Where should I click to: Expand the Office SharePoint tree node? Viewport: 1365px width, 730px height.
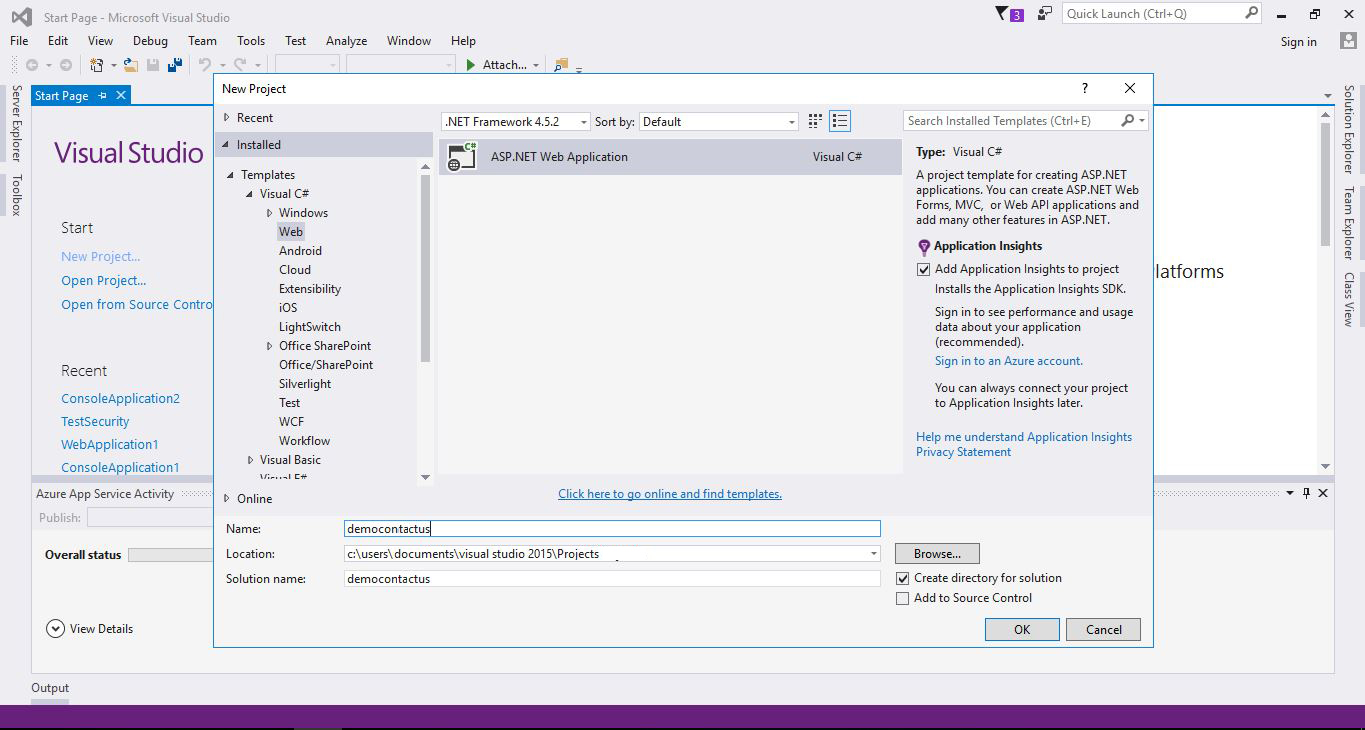coord(270,346)
